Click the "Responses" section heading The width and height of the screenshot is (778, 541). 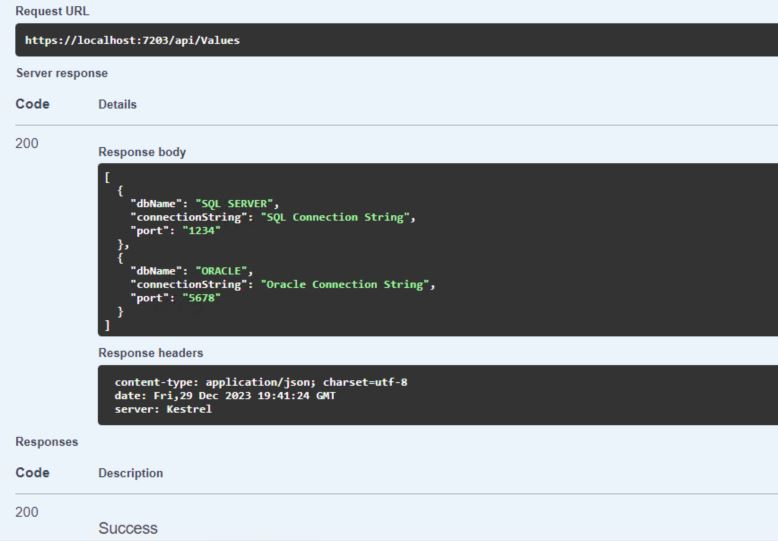(47, 442)
